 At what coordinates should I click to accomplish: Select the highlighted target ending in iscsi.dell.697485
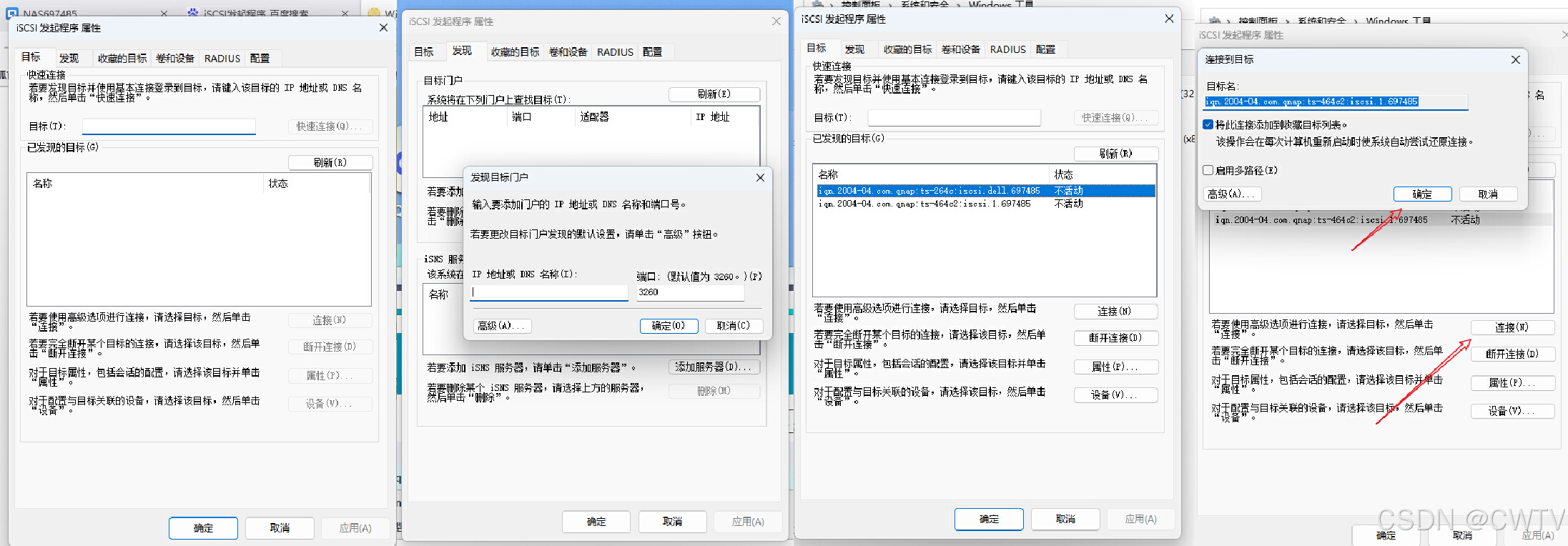[985, 191]
